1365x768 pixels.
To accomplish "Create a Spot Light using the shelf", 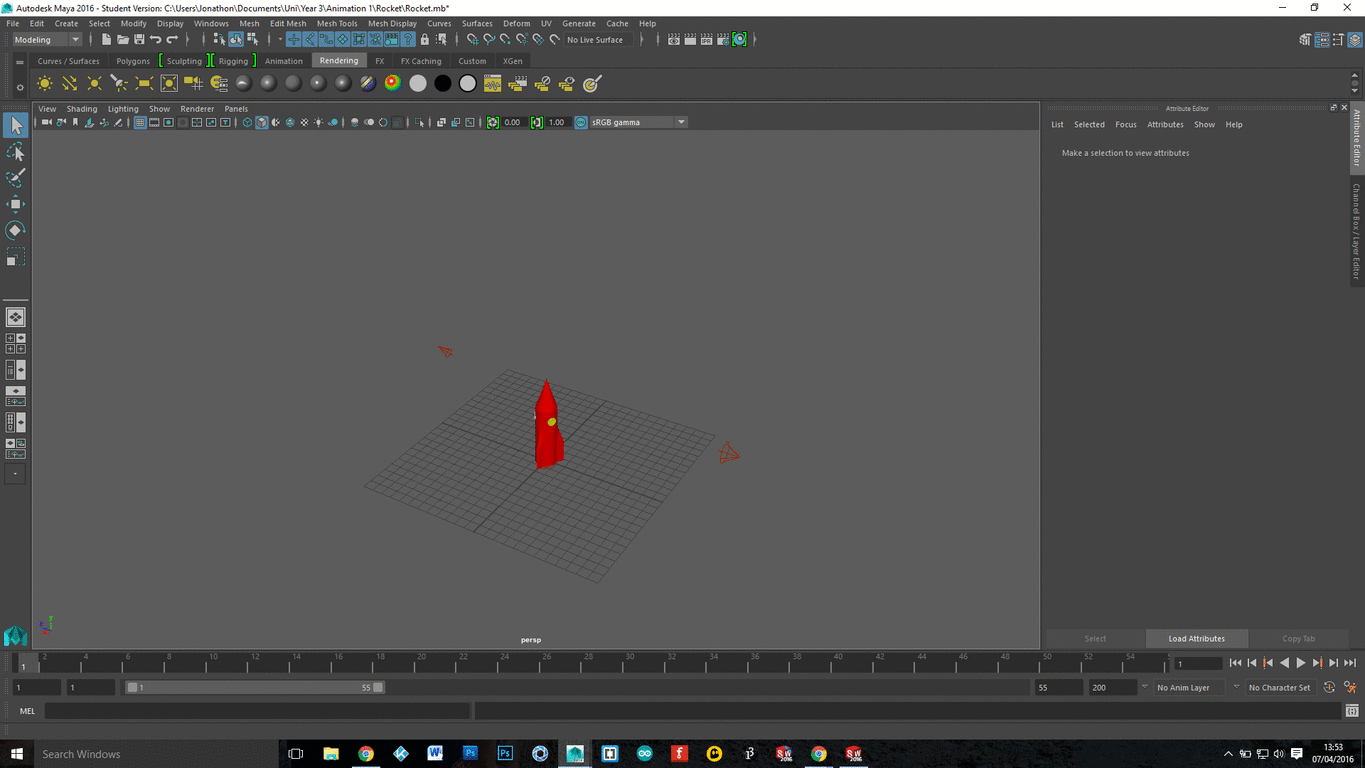I will 119,83.
